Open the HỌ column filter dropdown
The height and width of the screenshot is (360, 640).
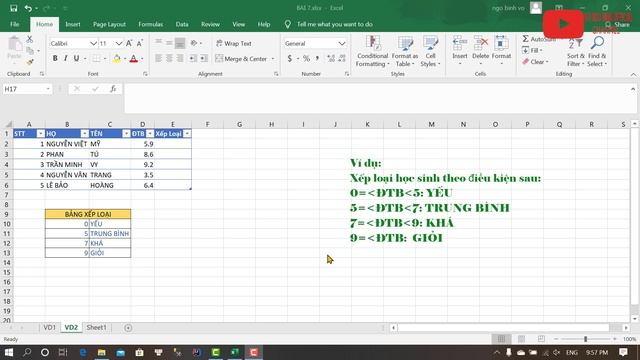click(84, 133)
